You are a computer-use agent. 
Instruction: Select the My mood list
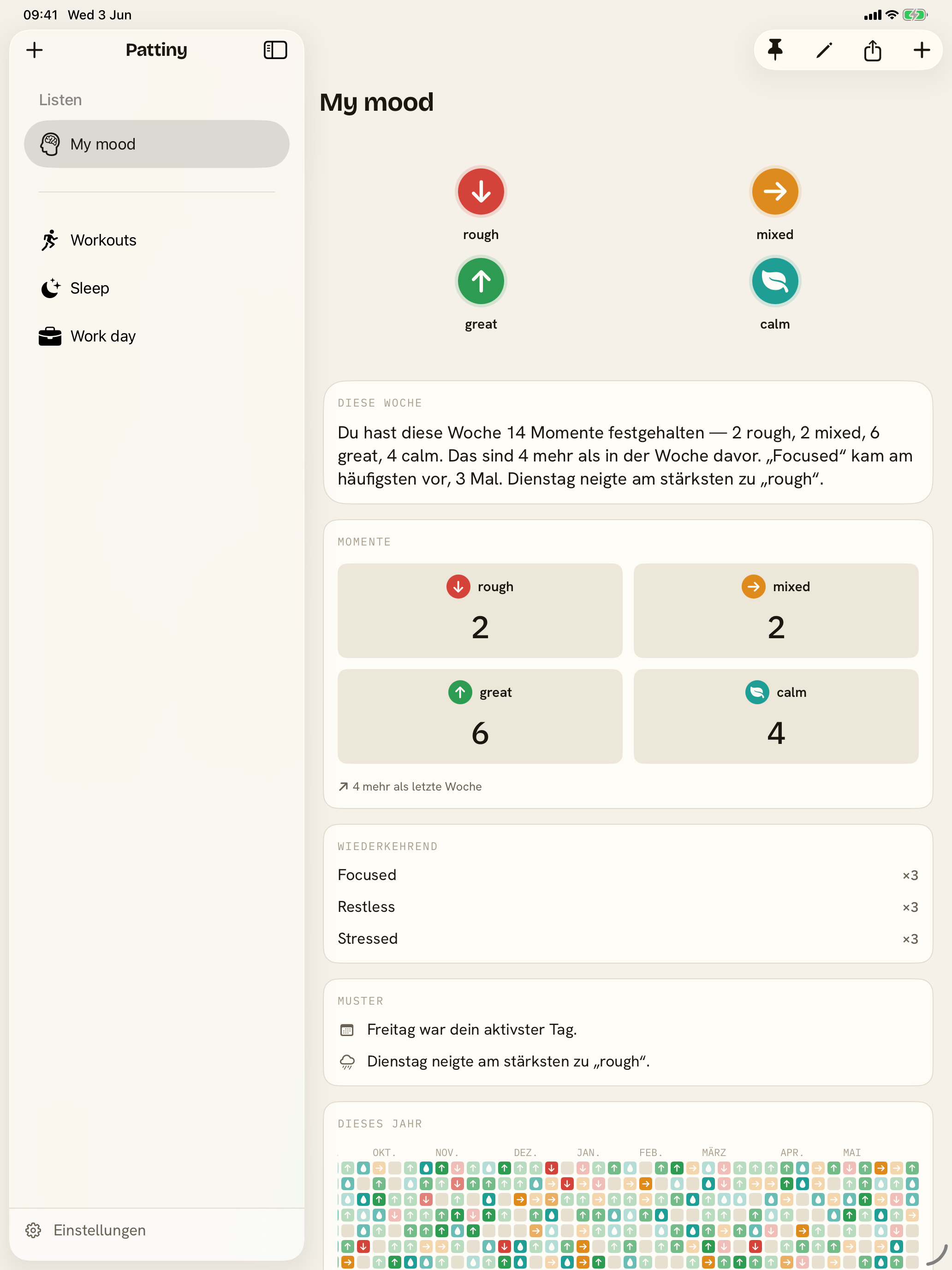point(157,144)
